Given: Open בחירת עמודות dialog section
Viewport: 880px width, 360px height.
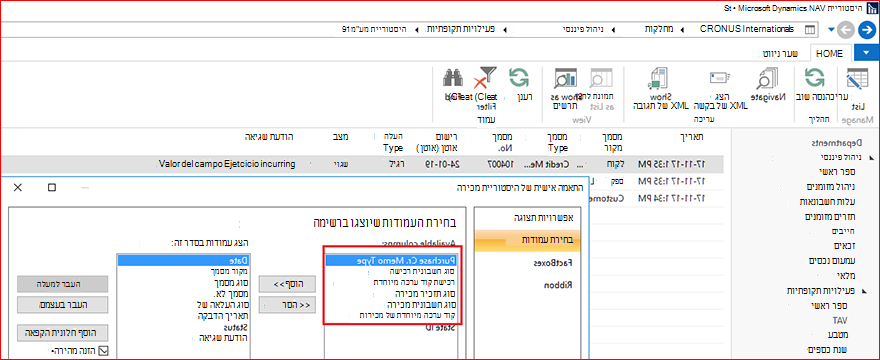Looking at the screenshot, I should [527, 240].
